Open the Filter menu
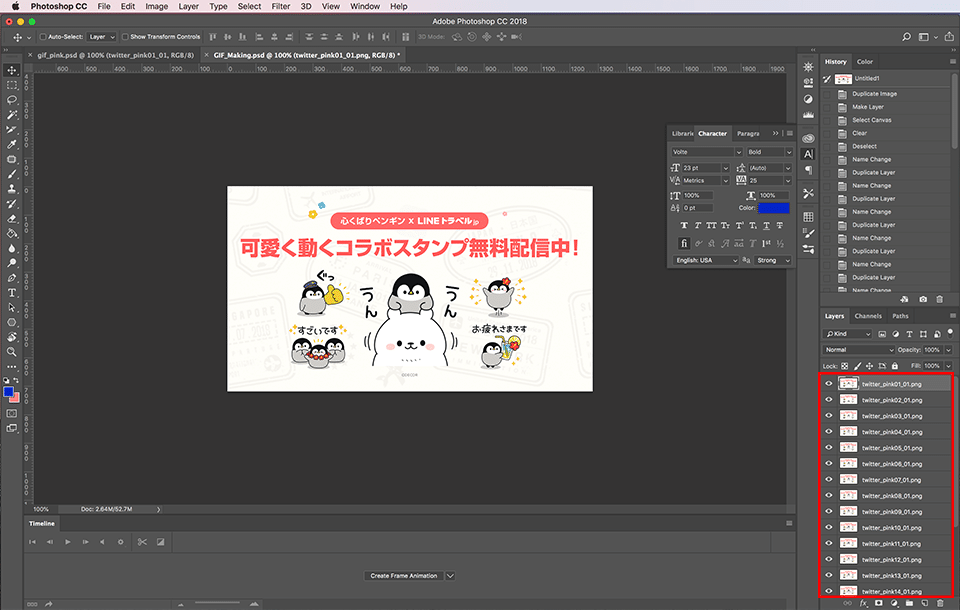Image resolution: width=960 pixels, height=610 pixels. 281,6
